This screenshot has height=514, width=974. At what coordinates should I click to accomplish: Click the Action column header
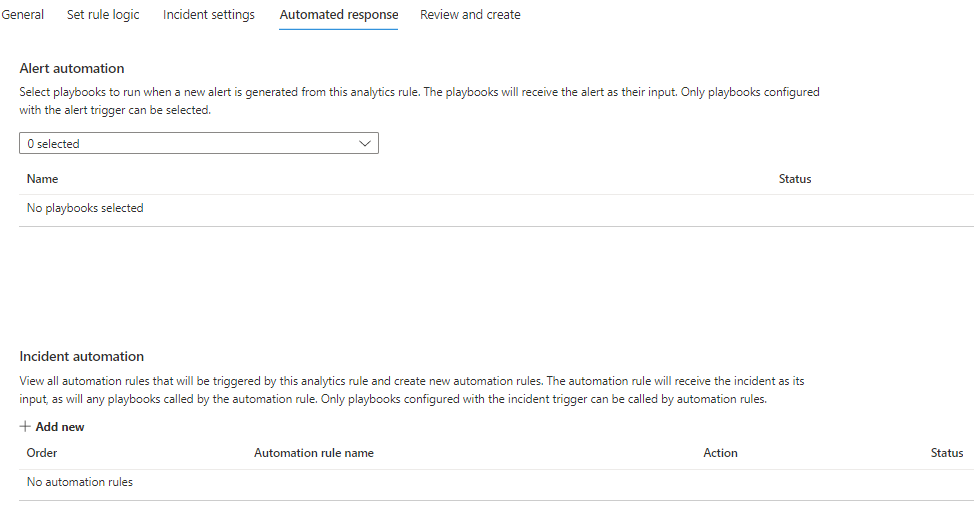pos(720,453)
